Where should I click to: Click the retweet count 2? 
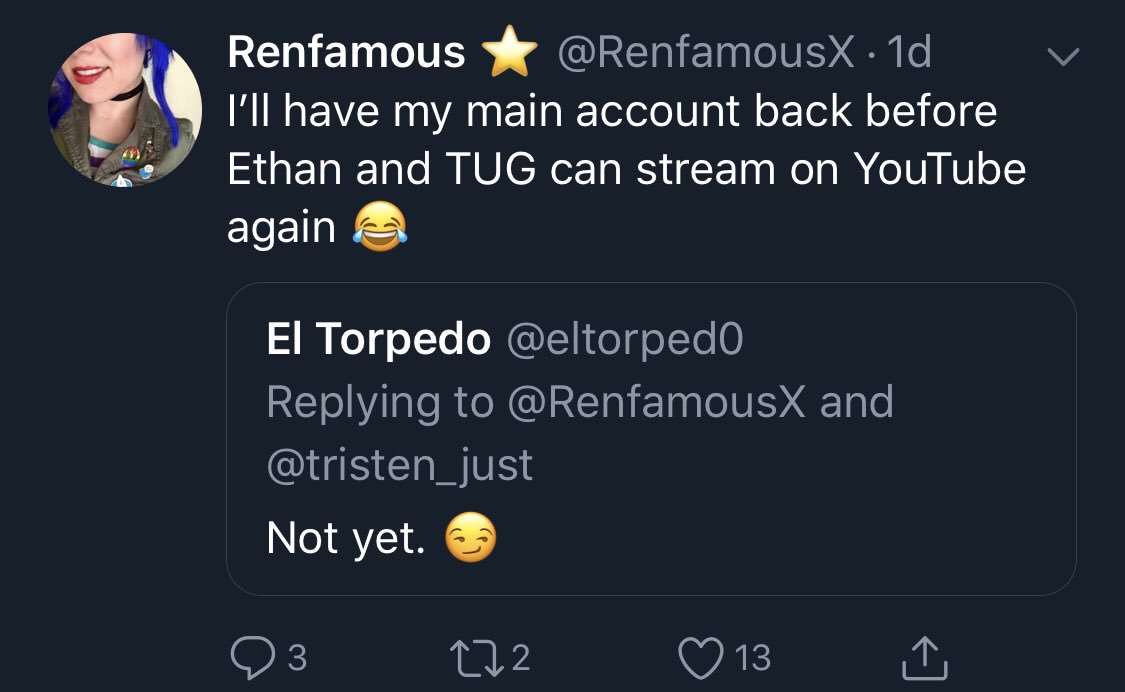(x=521, y=658)
